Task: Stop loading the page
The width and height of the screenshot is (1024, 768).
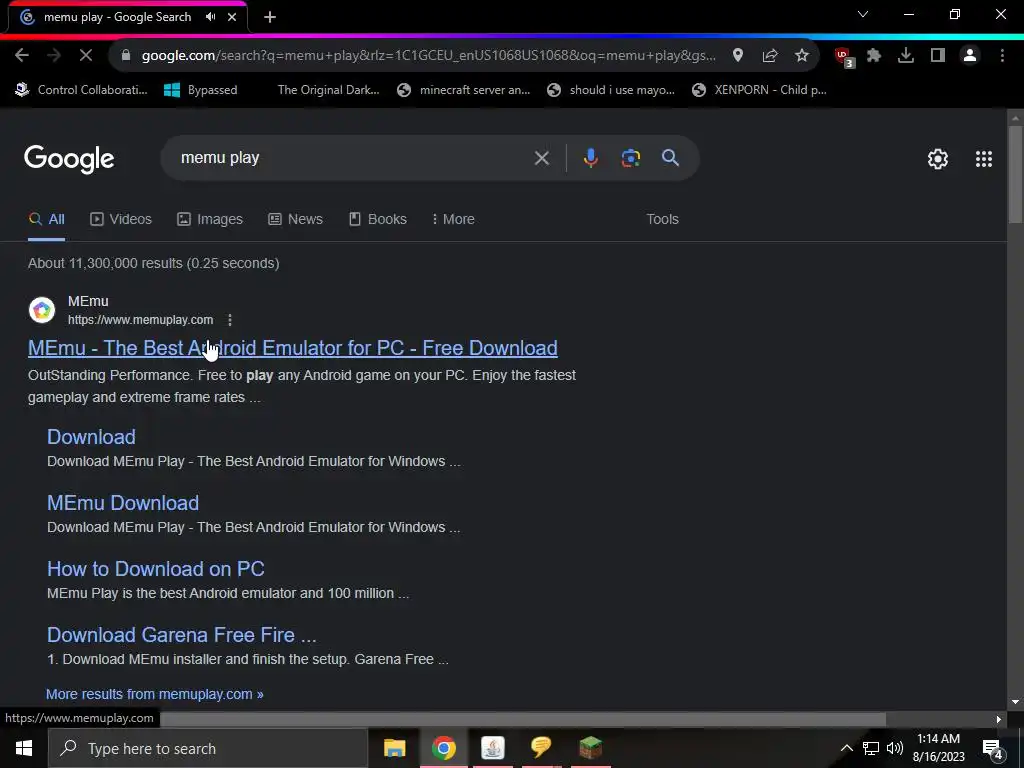Action: pos(86,56)
